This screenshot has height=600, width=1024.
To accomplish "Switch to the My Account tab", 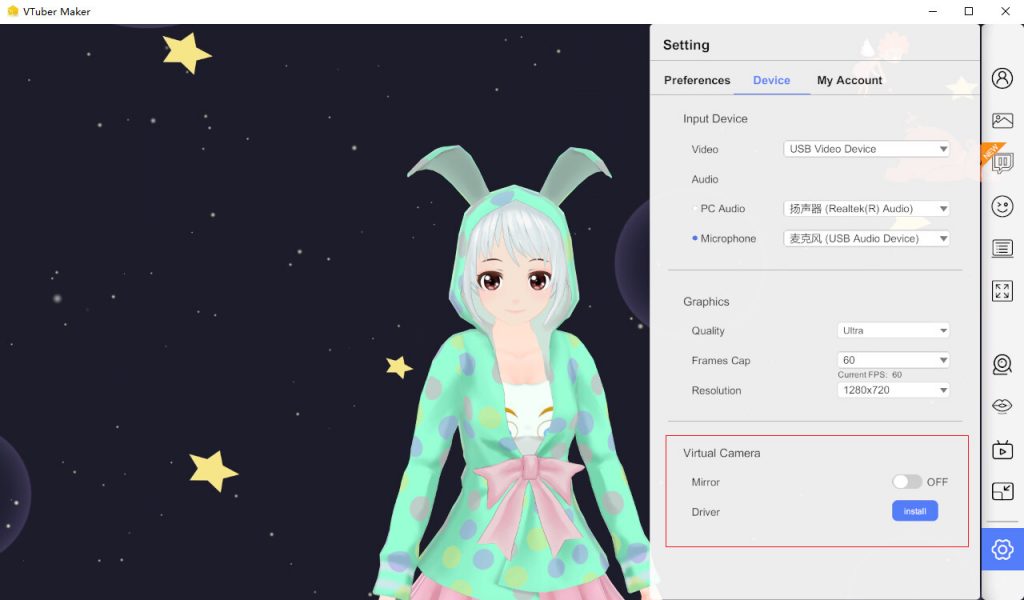I will [x=849, y=80].
